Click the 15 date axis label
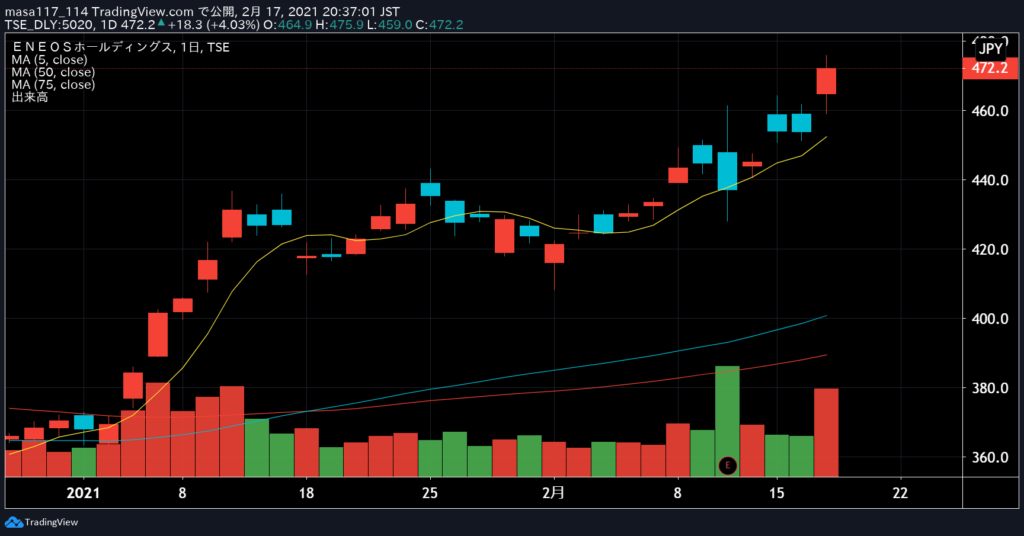 (776, 493)
